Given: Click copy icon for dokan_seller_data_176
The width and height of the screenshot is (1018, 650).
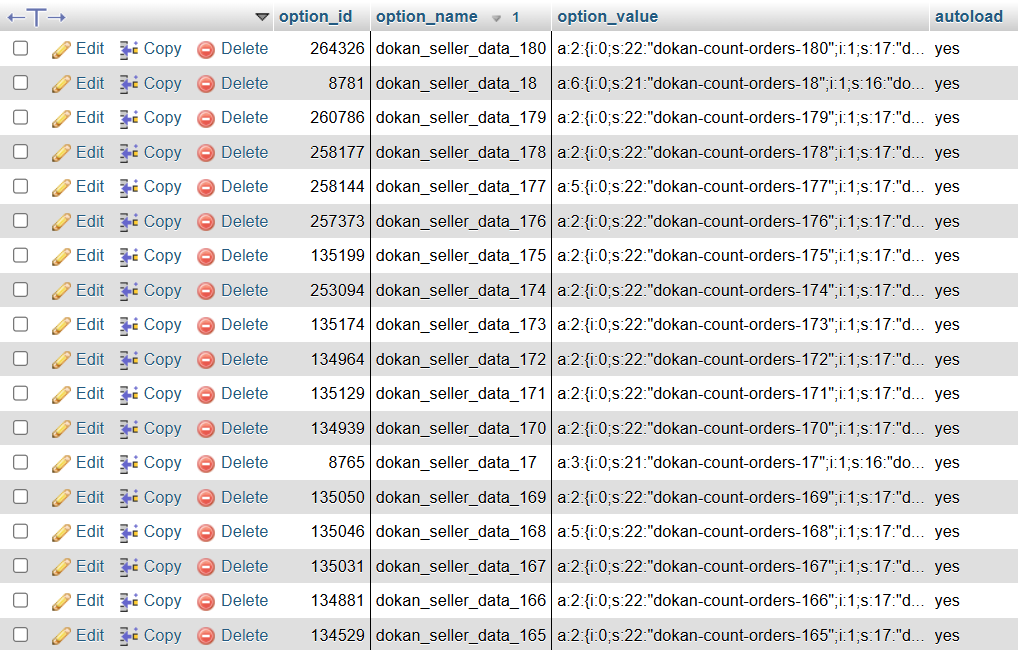Looking at the screenshot, I should (x=129, y=222).
